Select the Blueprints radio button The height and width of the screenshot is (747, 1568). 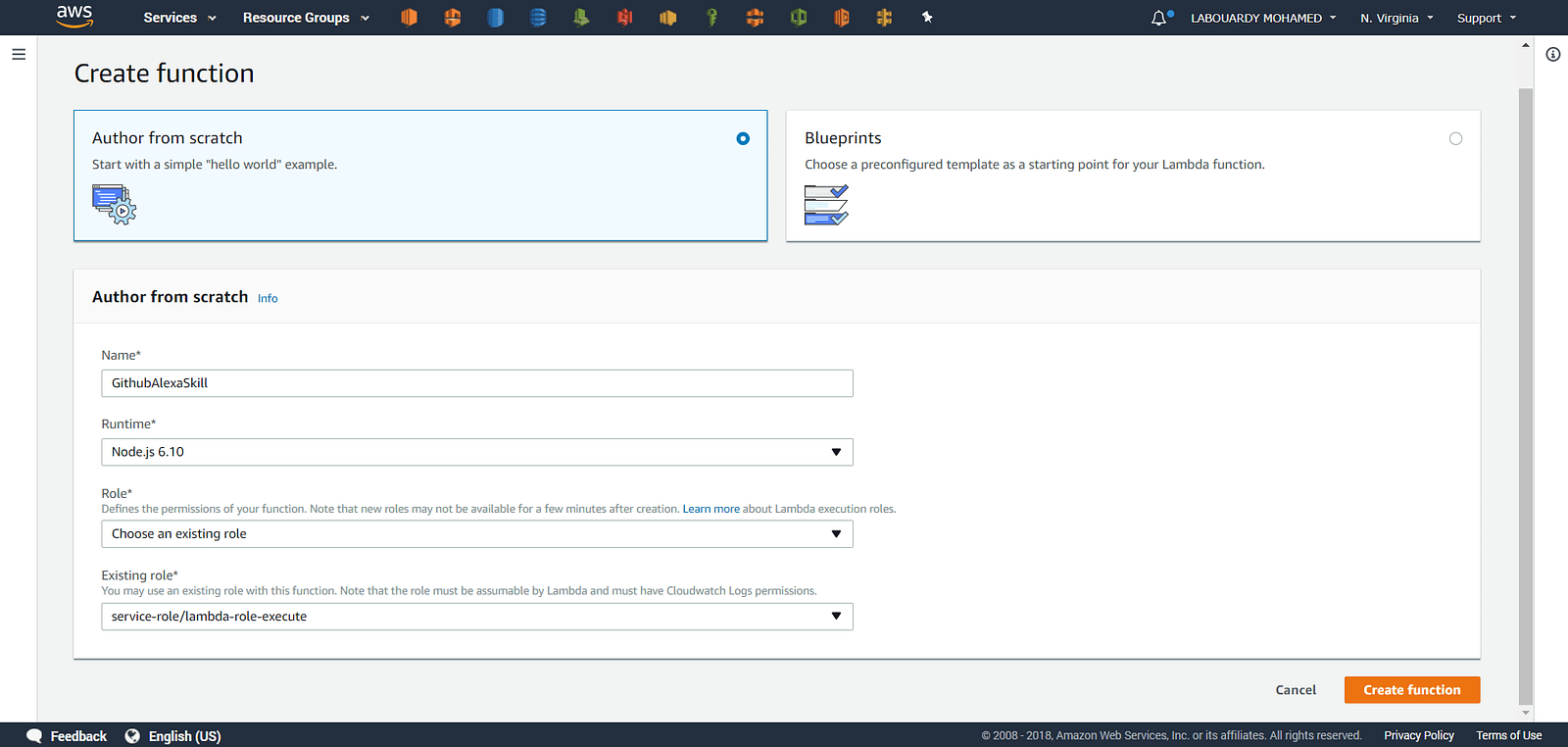point(1455,138)
